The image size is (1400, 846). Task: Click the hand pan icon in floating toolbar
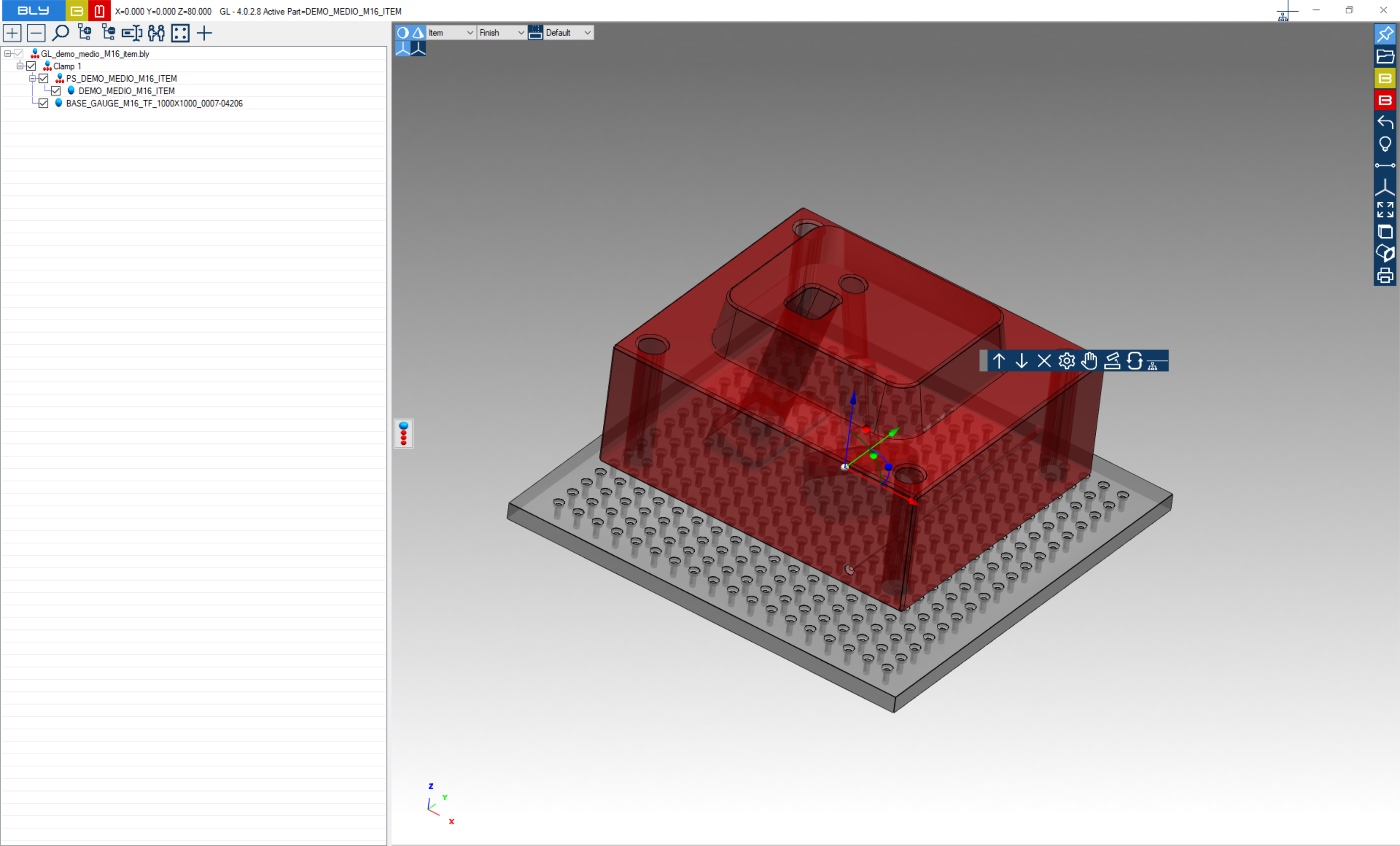click(1089, 361)
